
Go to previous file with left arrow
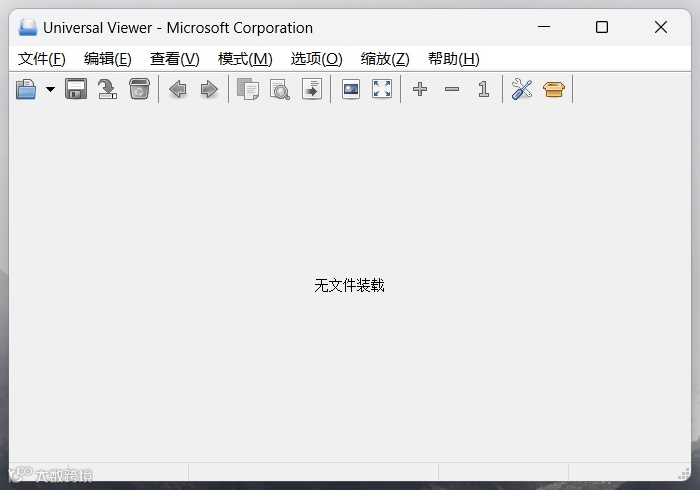click(178, 89)
